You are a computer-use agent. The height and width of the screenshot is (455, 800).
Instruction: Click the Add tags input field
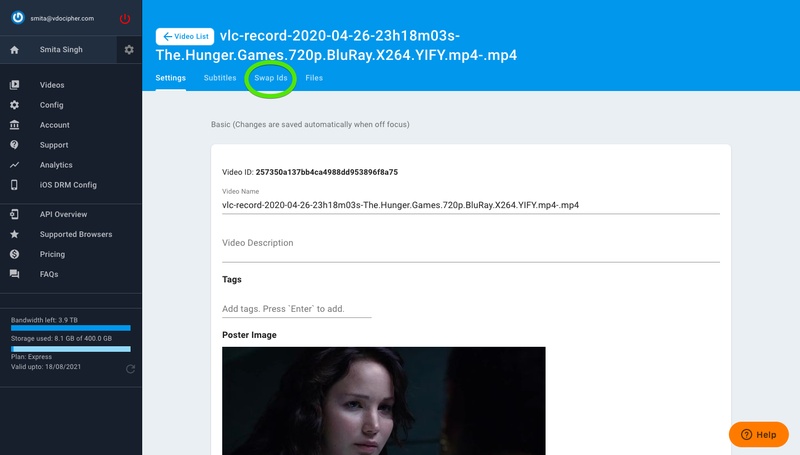[296, 309]
